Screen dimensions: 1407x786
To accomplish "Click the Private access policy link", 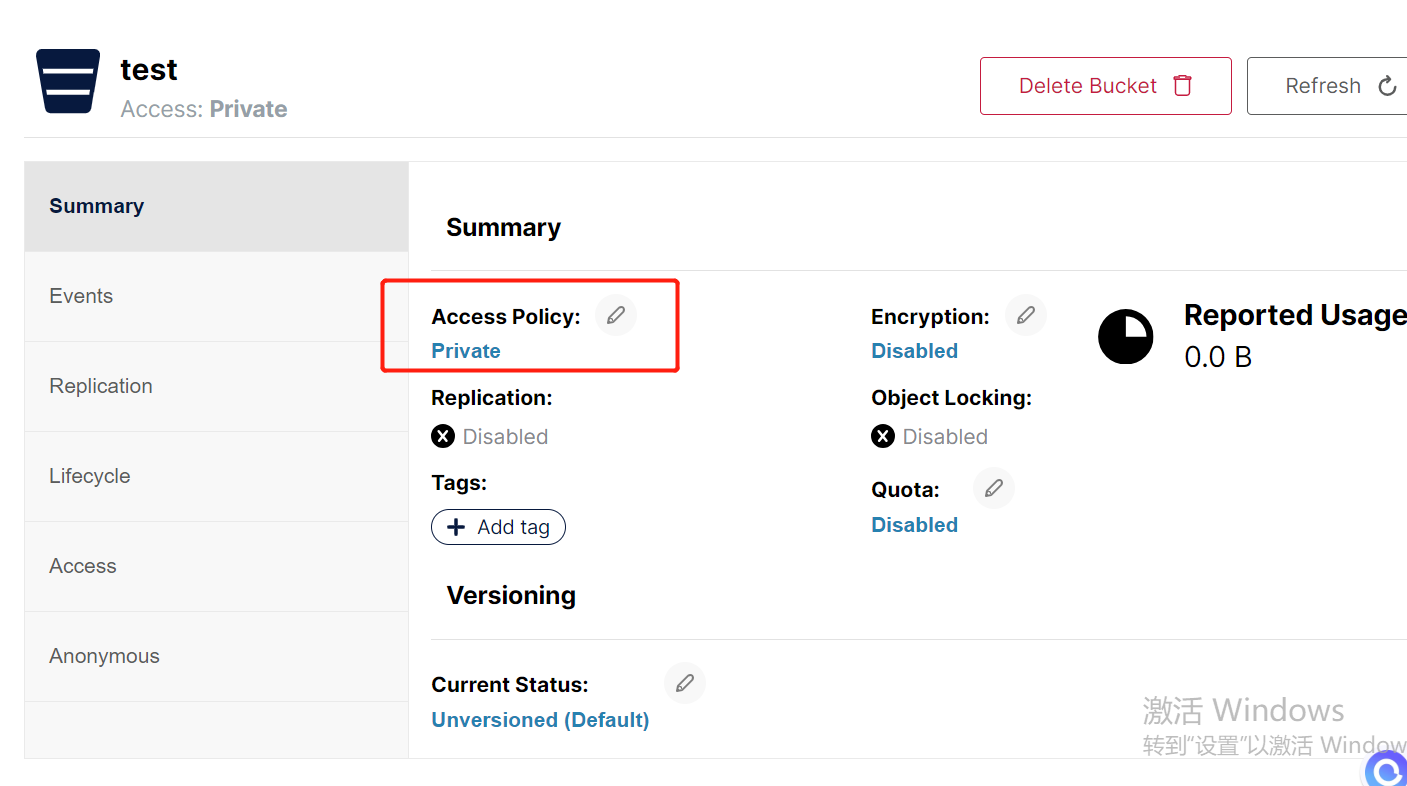I will tap(466, 351).
